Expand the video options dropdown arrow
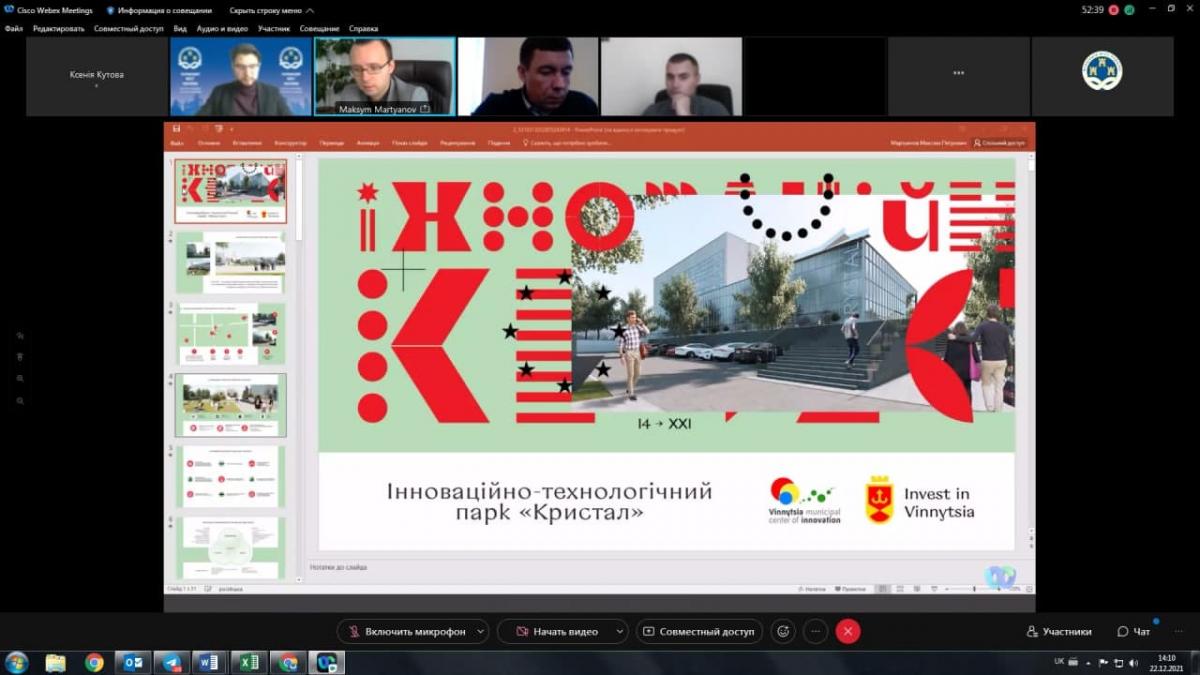Image resolution: width=1200 pixels, height=675 pixels. coord(619,631)
